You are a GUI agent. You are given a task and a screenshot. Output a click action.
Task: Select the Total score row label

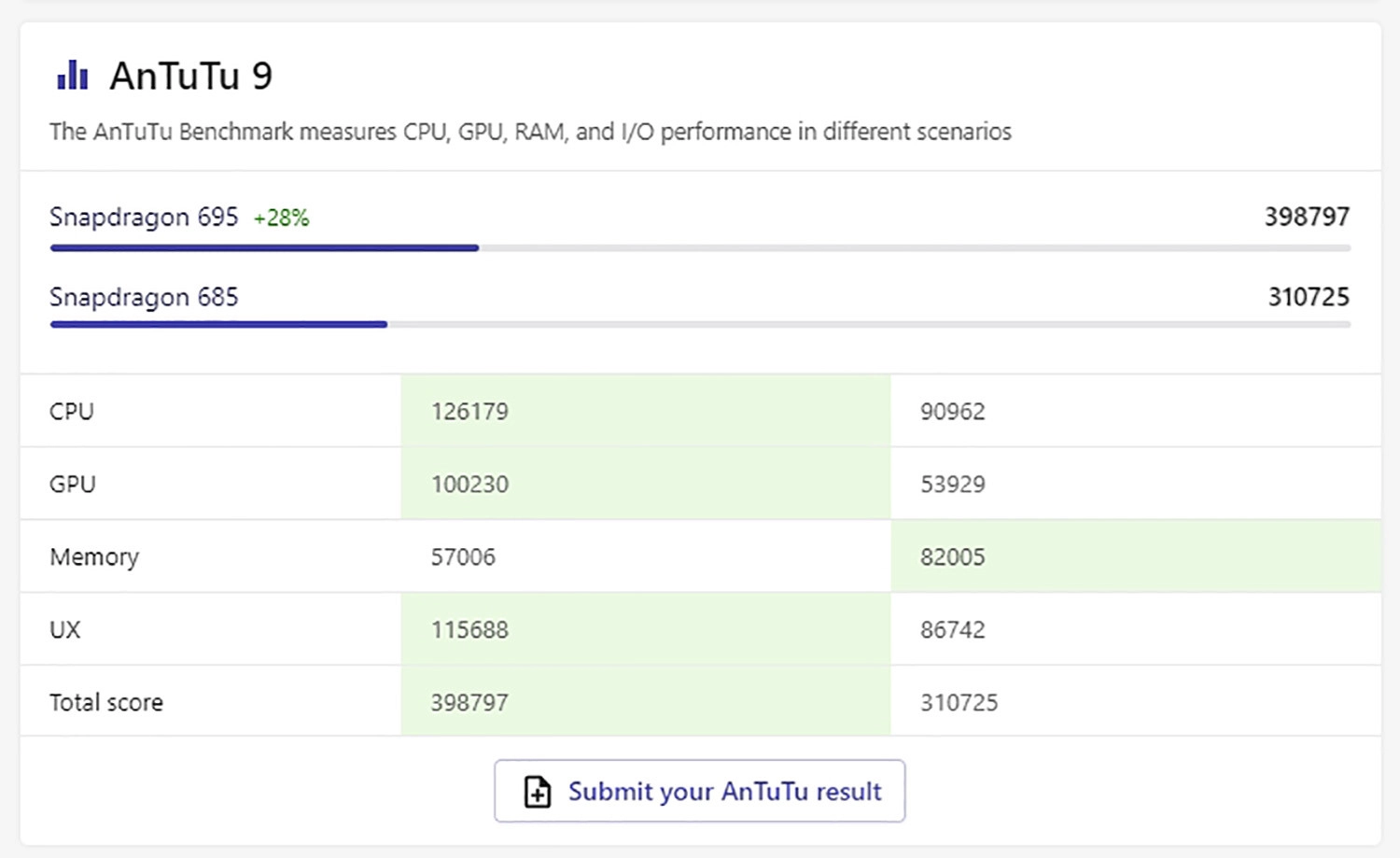click(x=106, y=703)
